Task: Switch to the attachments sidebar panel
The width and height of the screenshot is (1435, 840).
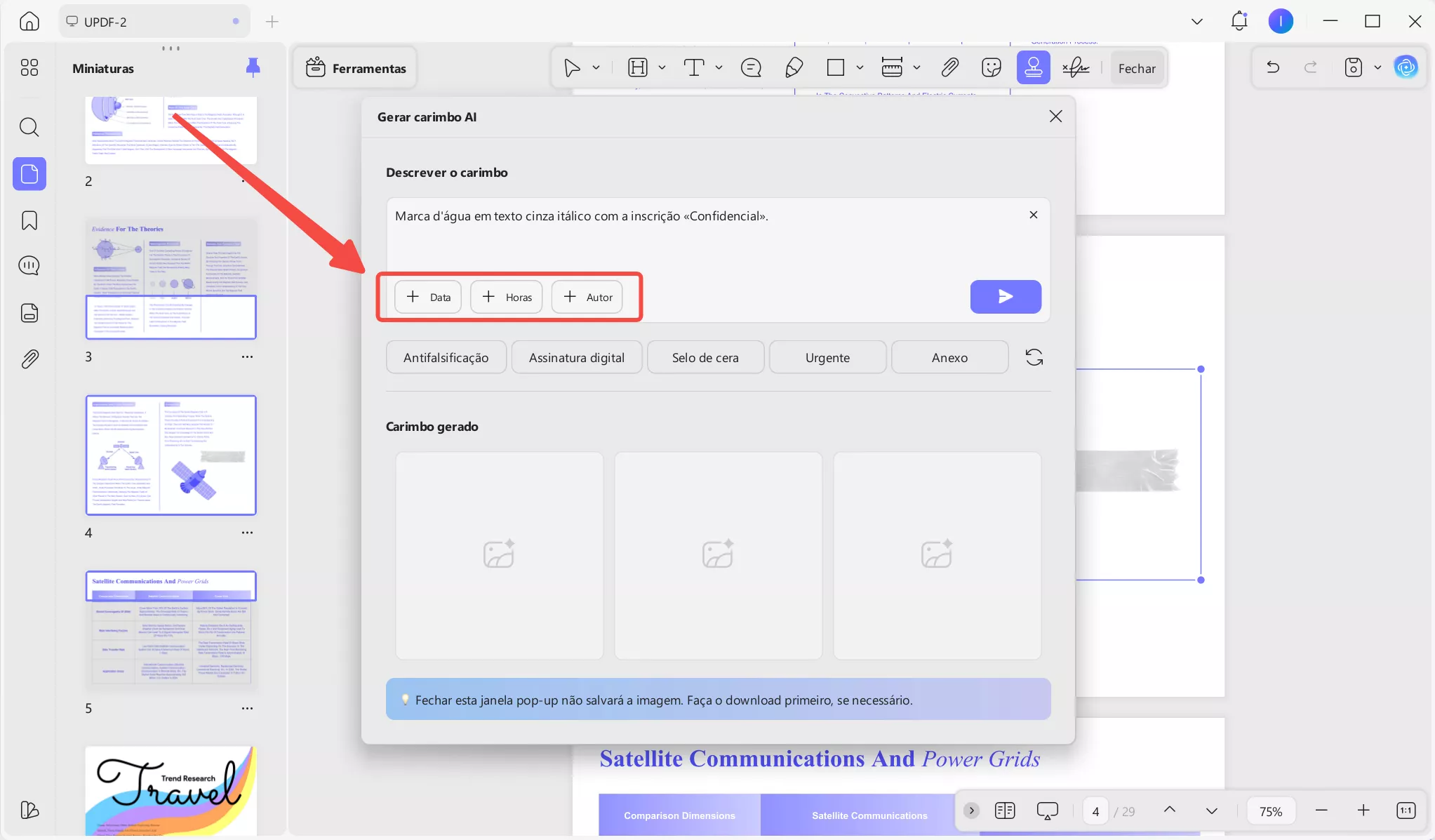Action: pos(29,359)
